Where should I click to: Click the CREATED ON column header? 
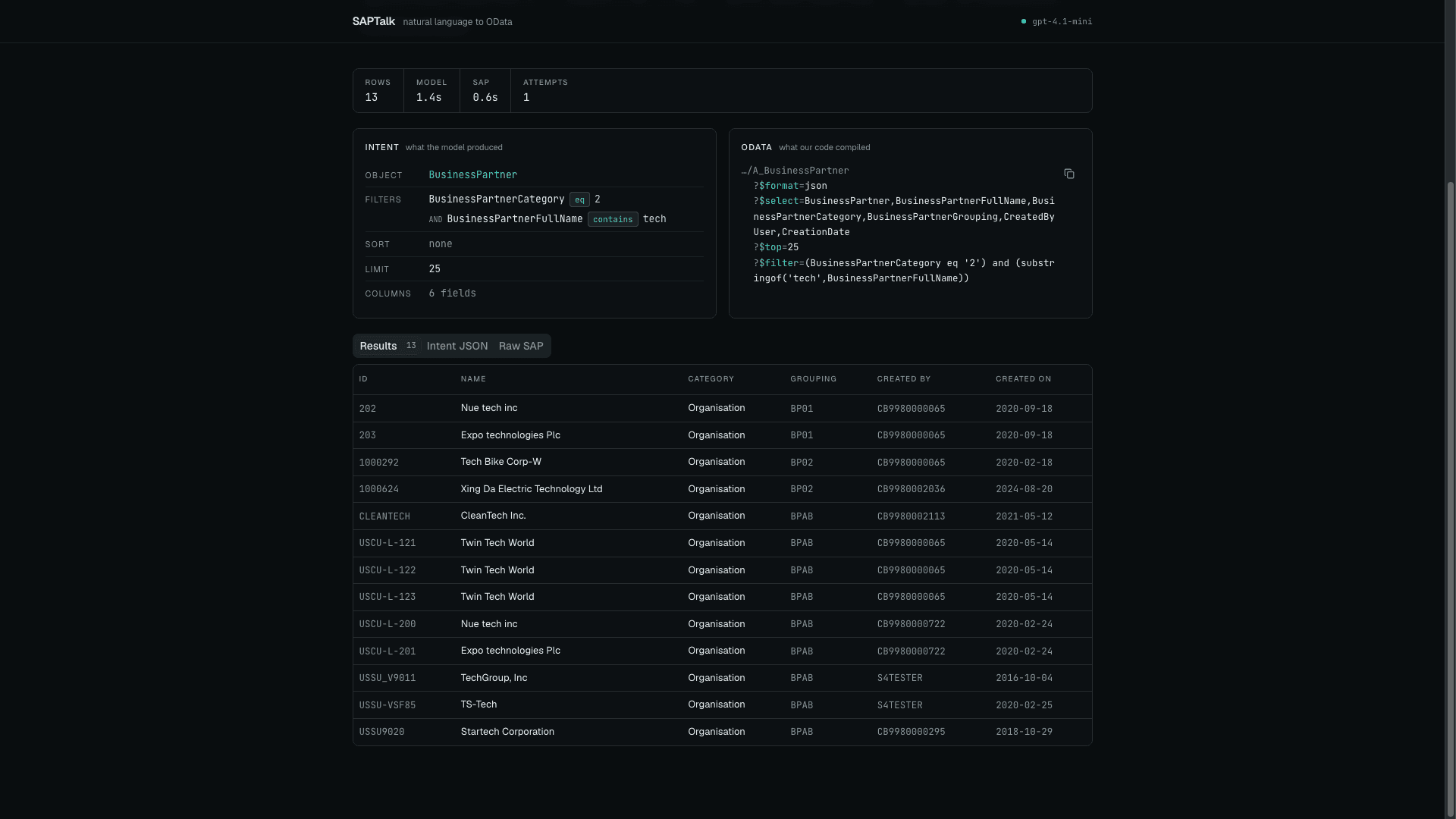(1023, 379)
